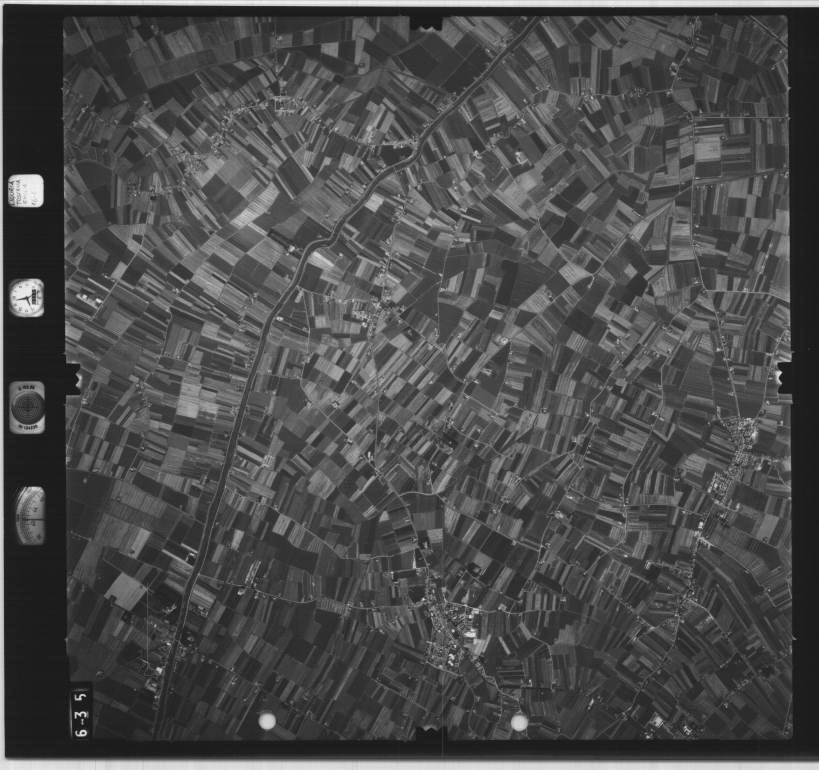Screen dimensions: 819x770
Task: Click the large village at bottom center
Action: [x=445, y=625]
